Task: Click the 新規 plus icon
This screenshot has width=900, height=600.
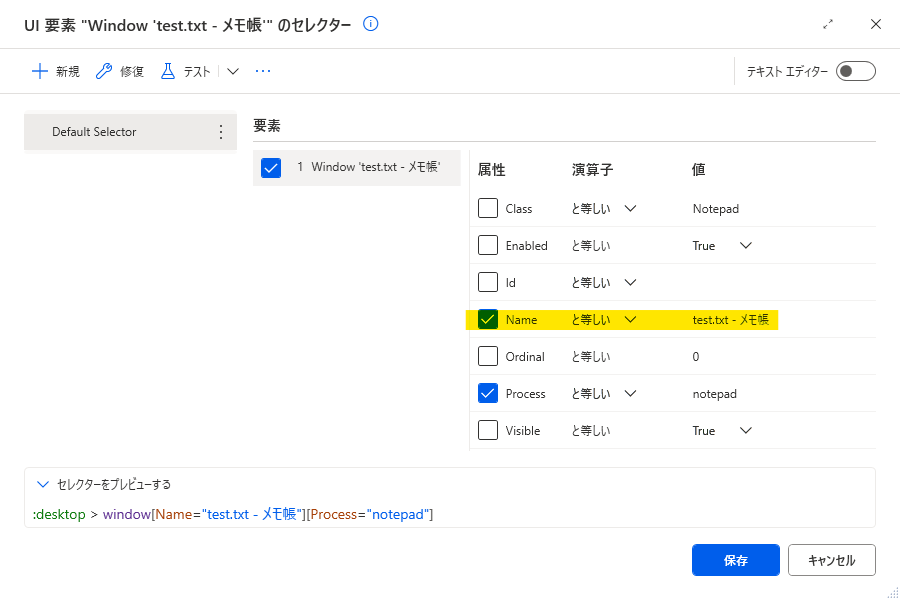Action: 40,71
